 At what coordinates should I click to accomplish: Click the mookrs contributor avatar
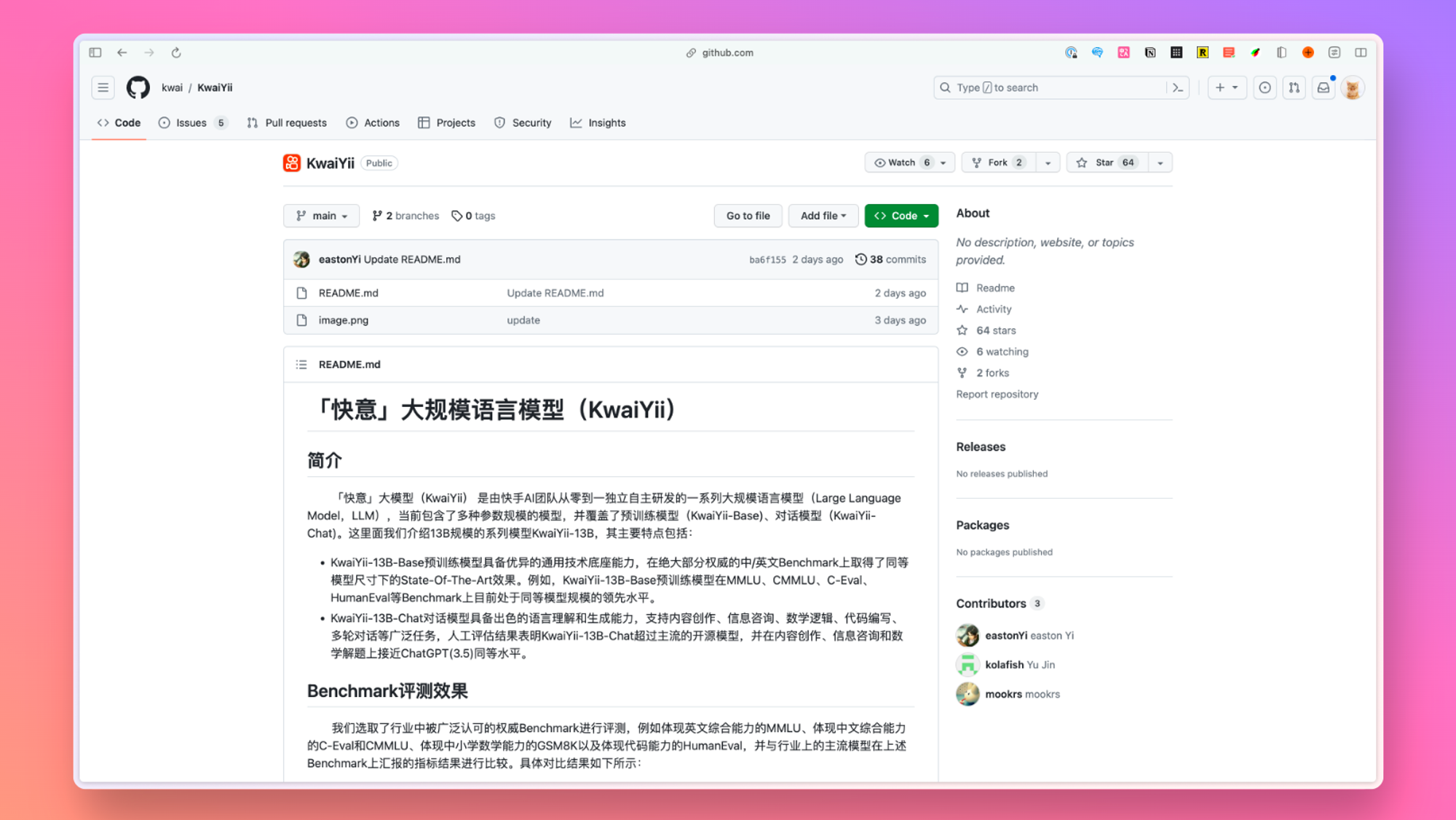(x=968, y=694)
